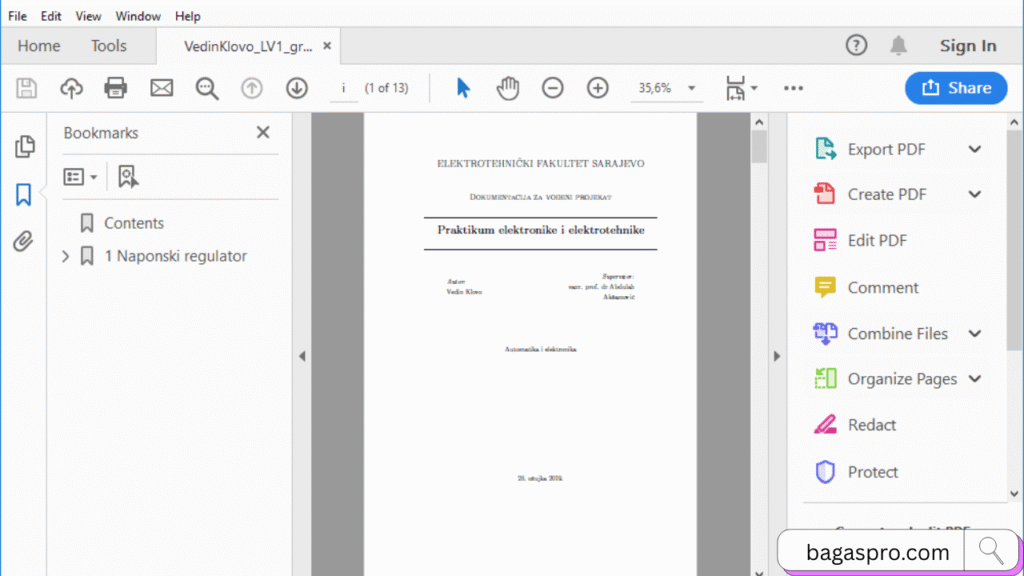Screen dimensions: 1024x576
Task: Open the Protect tool
Action: [872, 471]
